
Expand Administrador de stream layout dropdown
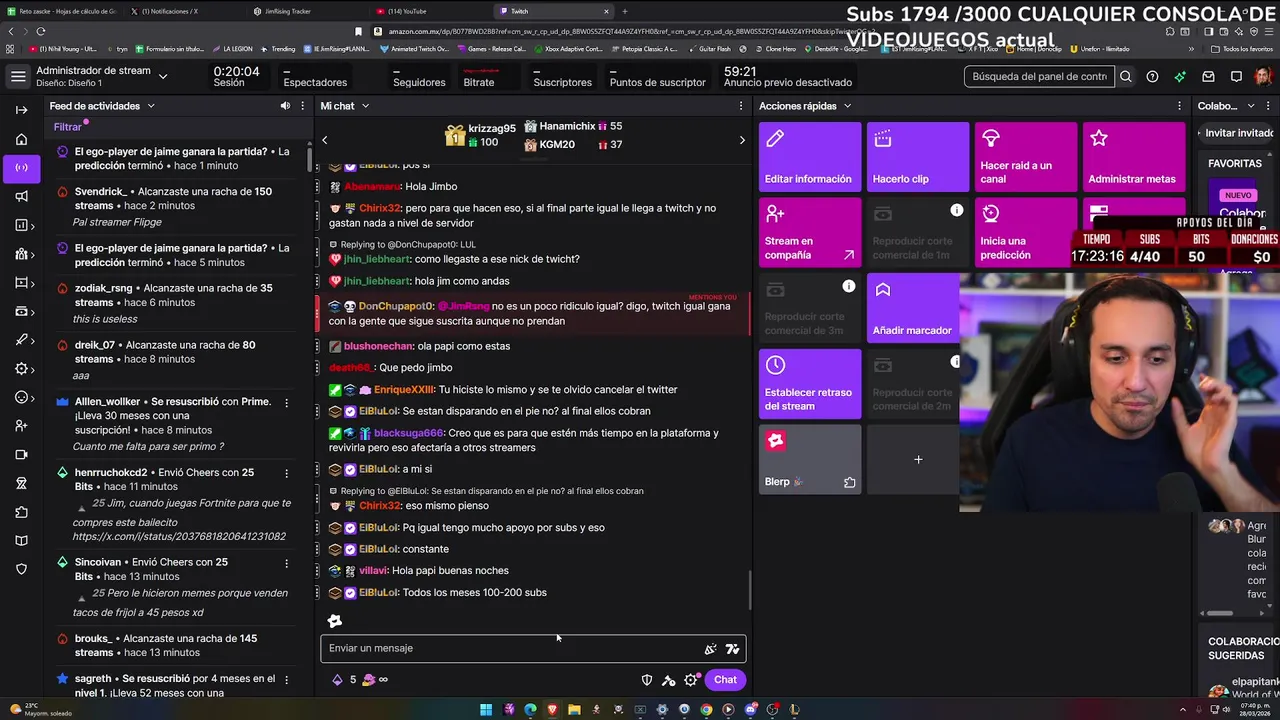(x=163, y=76)
